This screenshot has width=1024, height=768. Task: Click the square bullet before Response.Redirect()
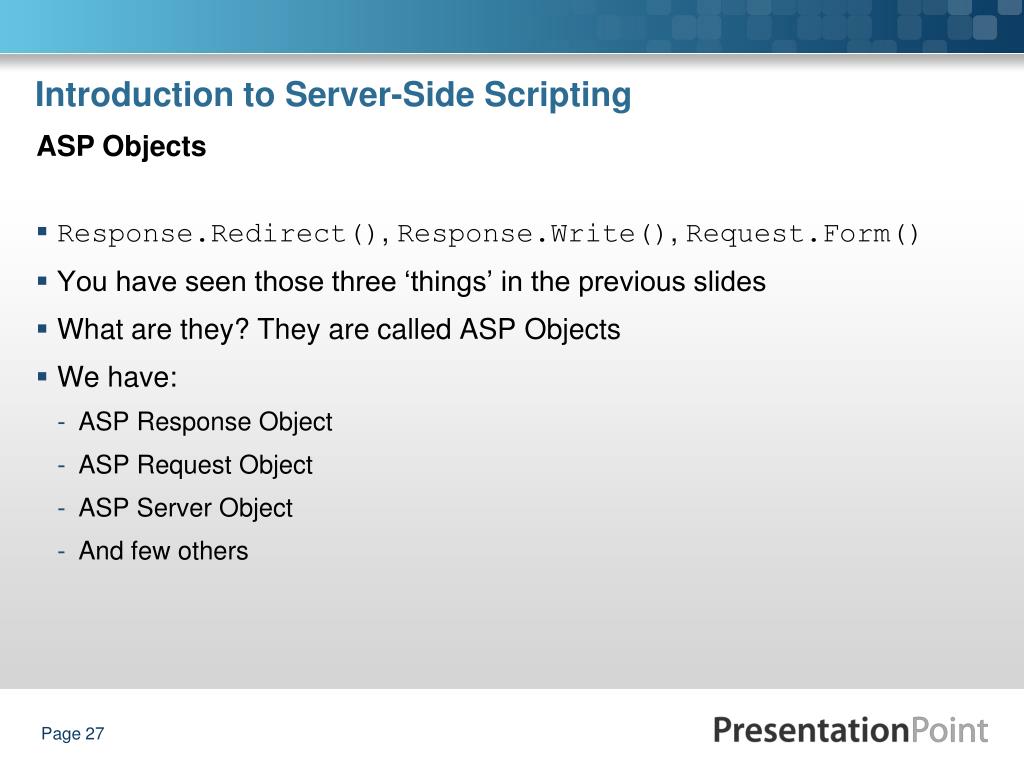(x=42, y=231)
